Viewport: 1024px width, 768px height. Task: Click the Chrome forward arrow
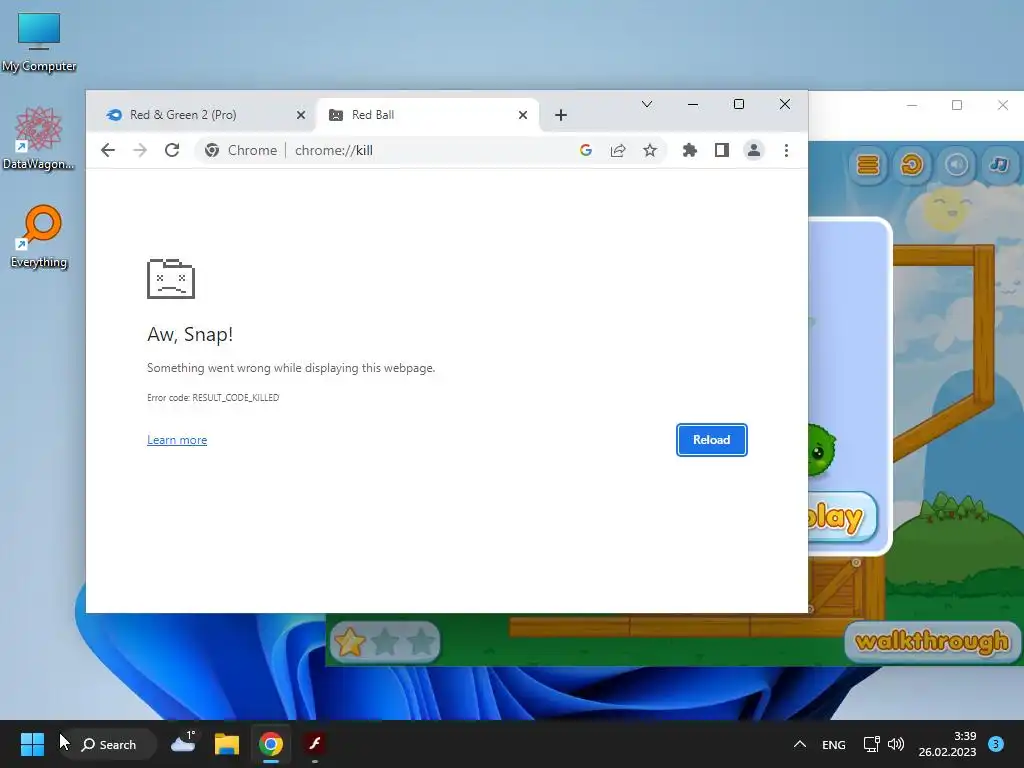pos(140,150)
